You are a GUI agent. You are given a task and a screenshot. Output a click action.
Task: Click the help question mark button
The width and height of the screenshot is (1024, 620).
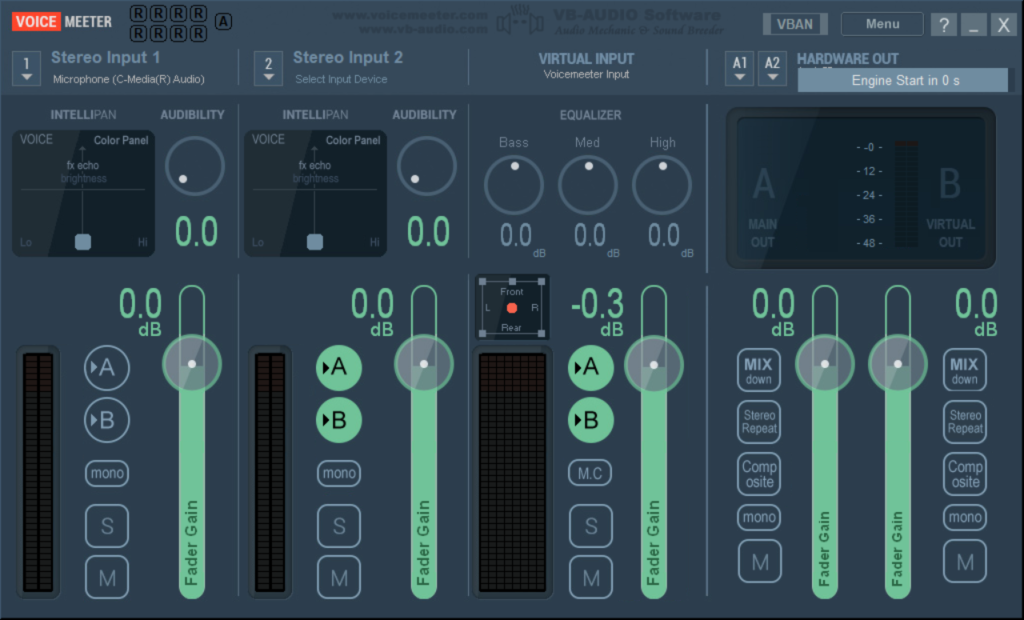tap(944, 25)
